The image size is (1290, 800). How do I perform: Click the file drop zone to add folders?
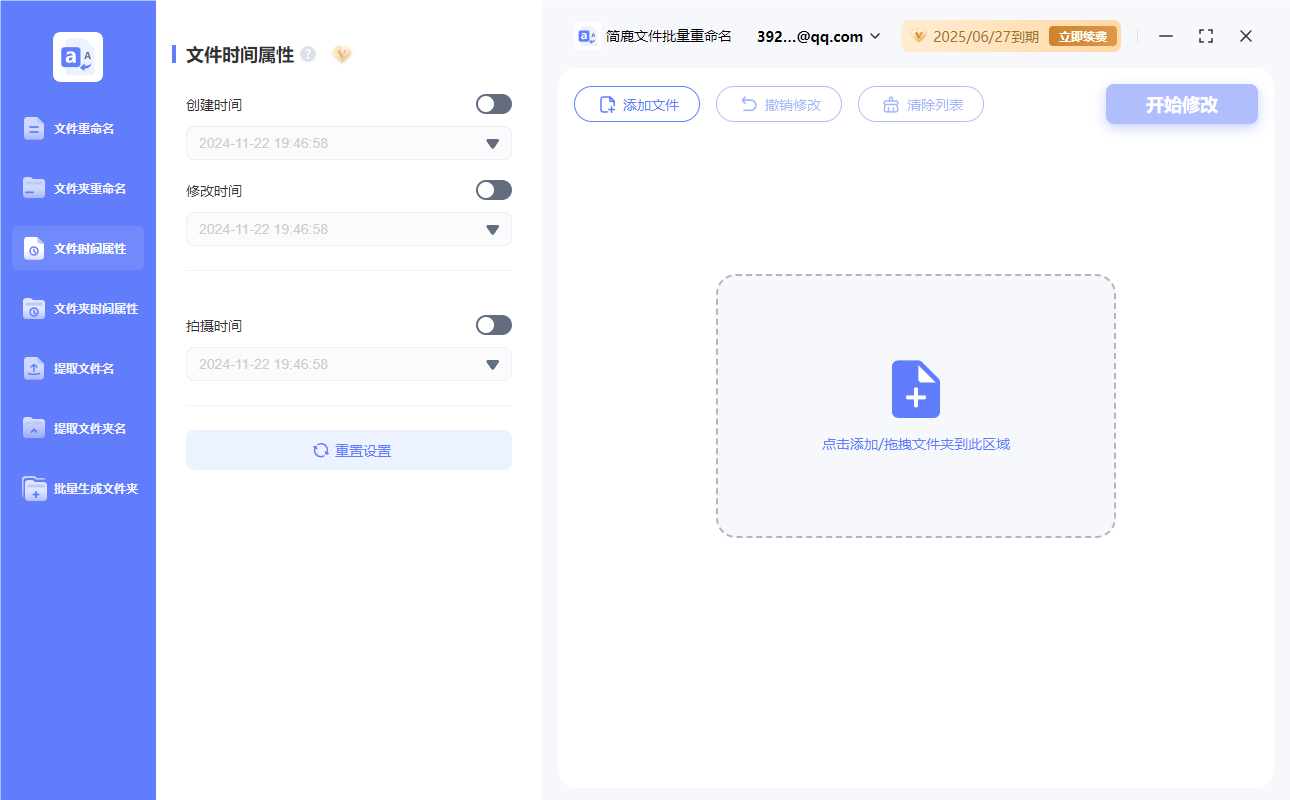(915, 407)
